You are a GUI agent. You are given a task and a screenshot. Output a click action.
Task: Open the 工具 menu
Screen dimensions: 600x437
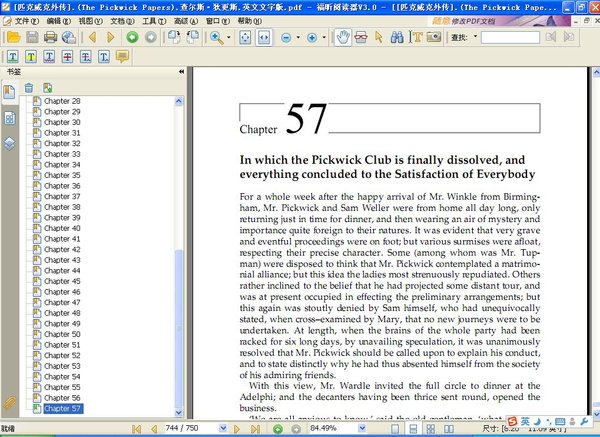click(154, 21)
